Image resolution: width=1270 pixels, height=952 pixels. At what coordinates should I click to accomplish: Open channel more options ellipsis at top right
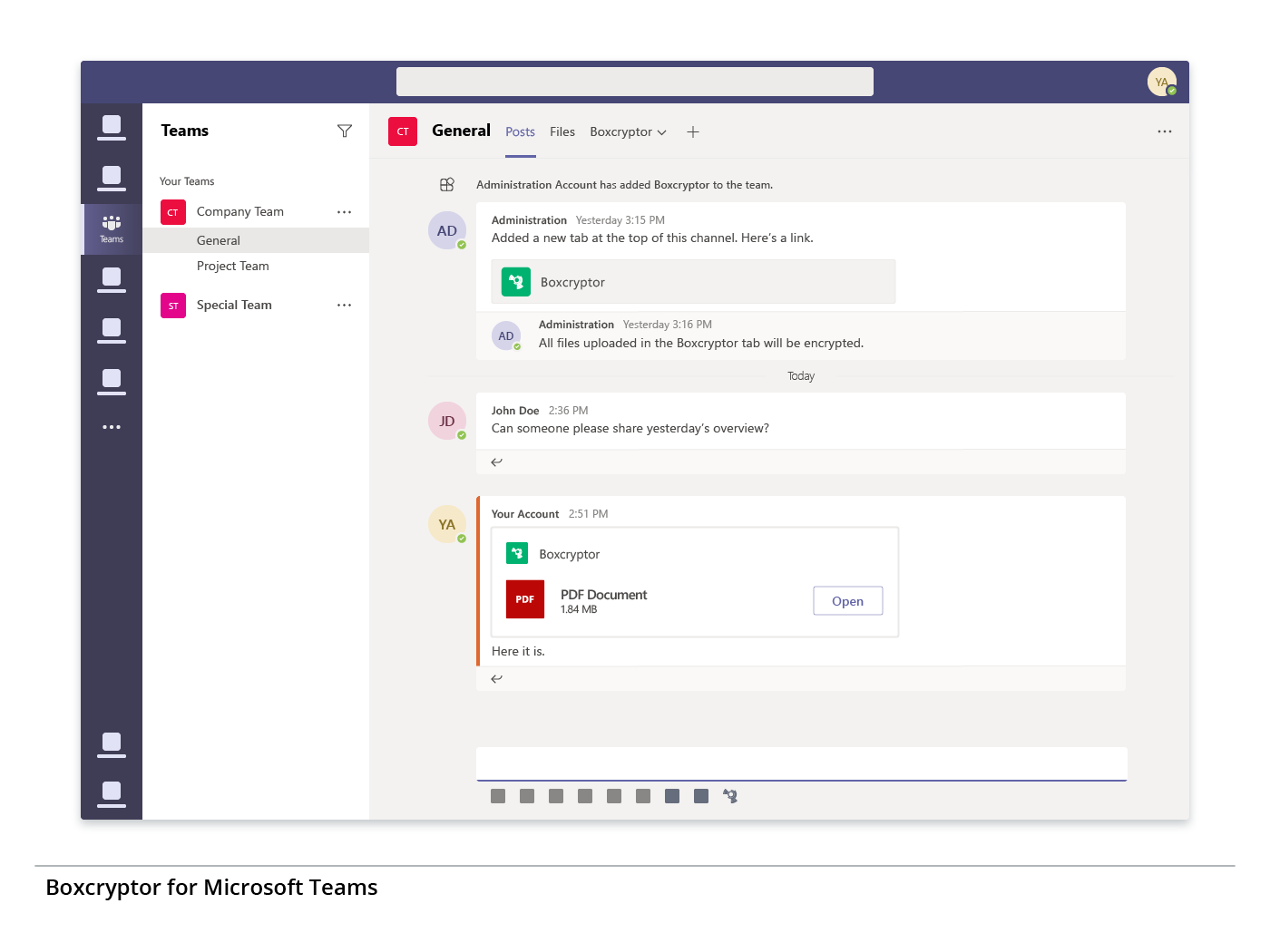coord(1165,131)
